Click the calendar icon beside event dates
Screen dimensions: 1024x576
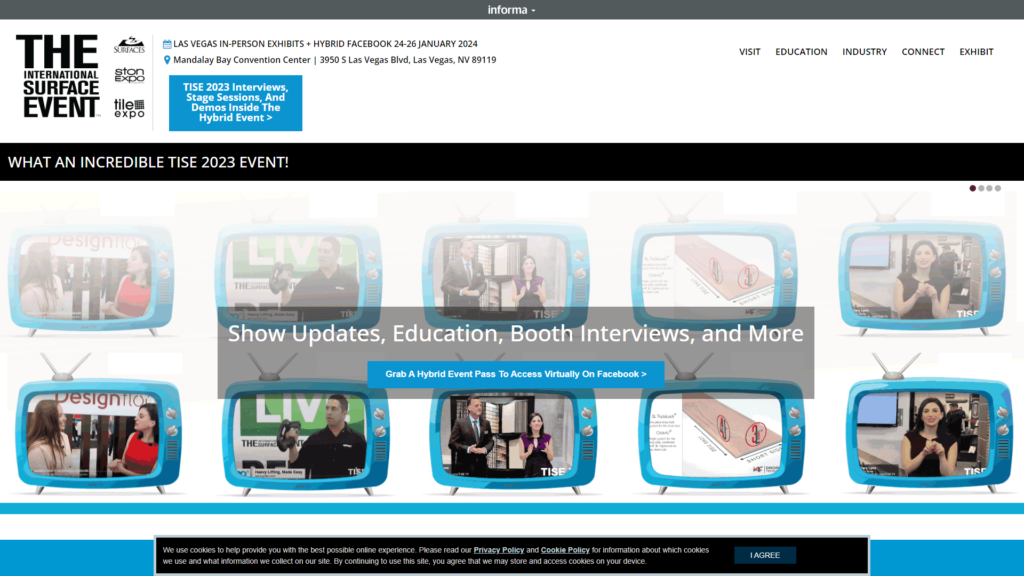167,44
